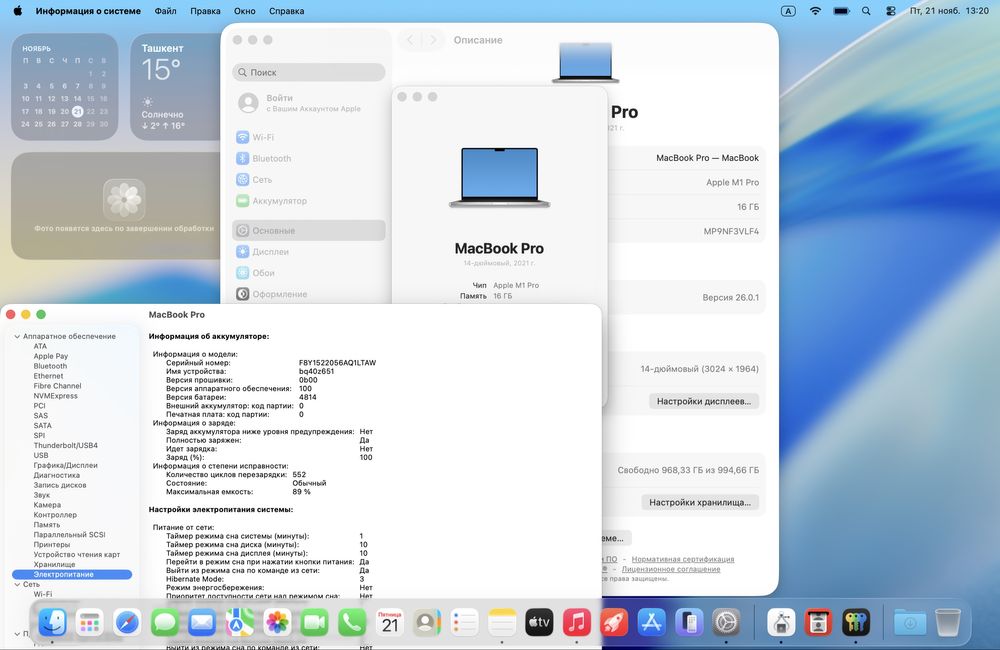Click the Wi-Fi status icon in menu bar

click(x=815, y=11)
